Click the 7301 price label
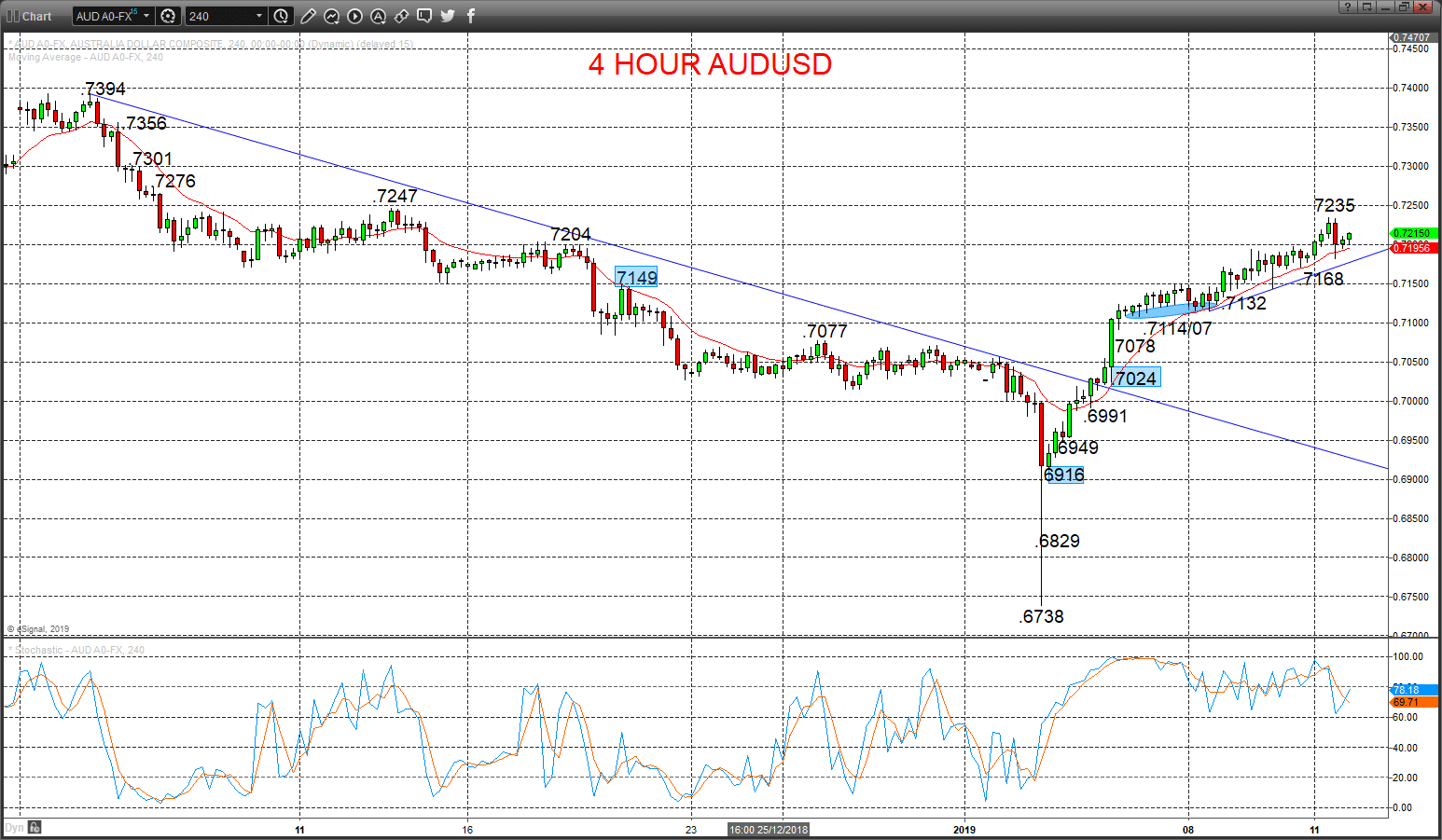 tap(153, 158)
